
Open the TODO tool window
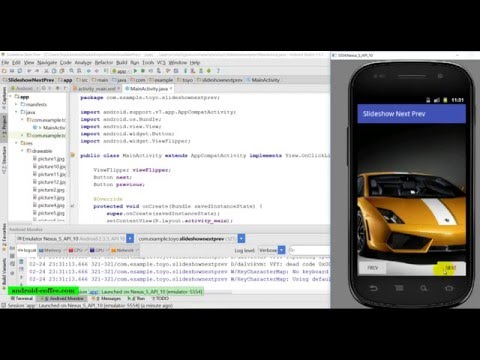pos(161,298)
